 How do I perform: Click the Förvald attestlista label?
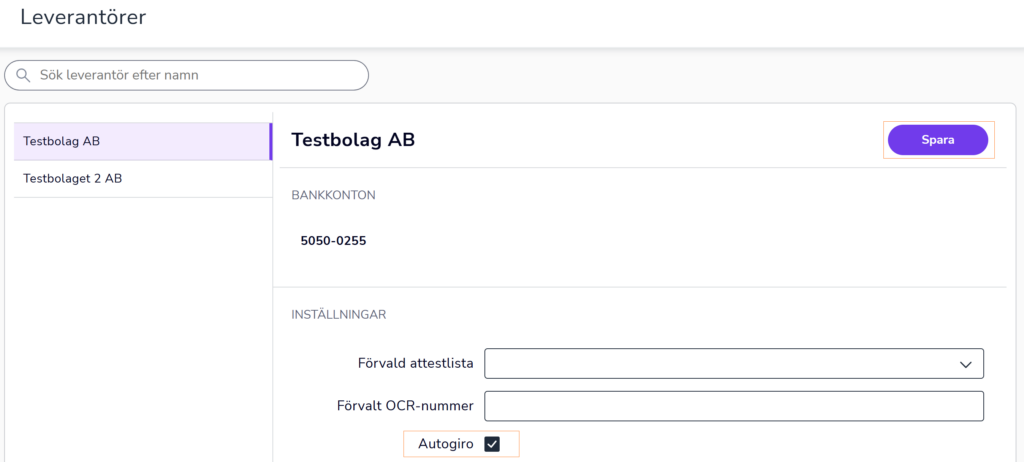click(x=415, y=363)
